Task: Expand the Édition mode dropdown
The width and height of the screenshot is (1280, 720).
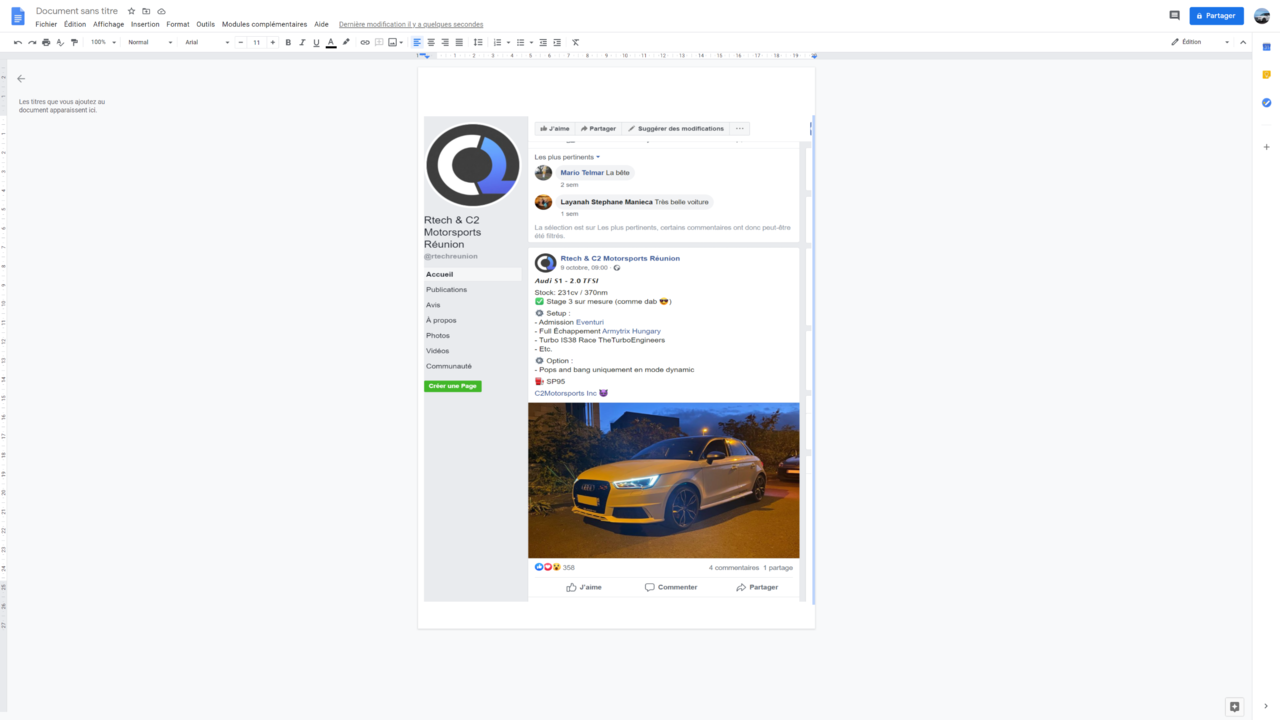Action: (1200, 42)
